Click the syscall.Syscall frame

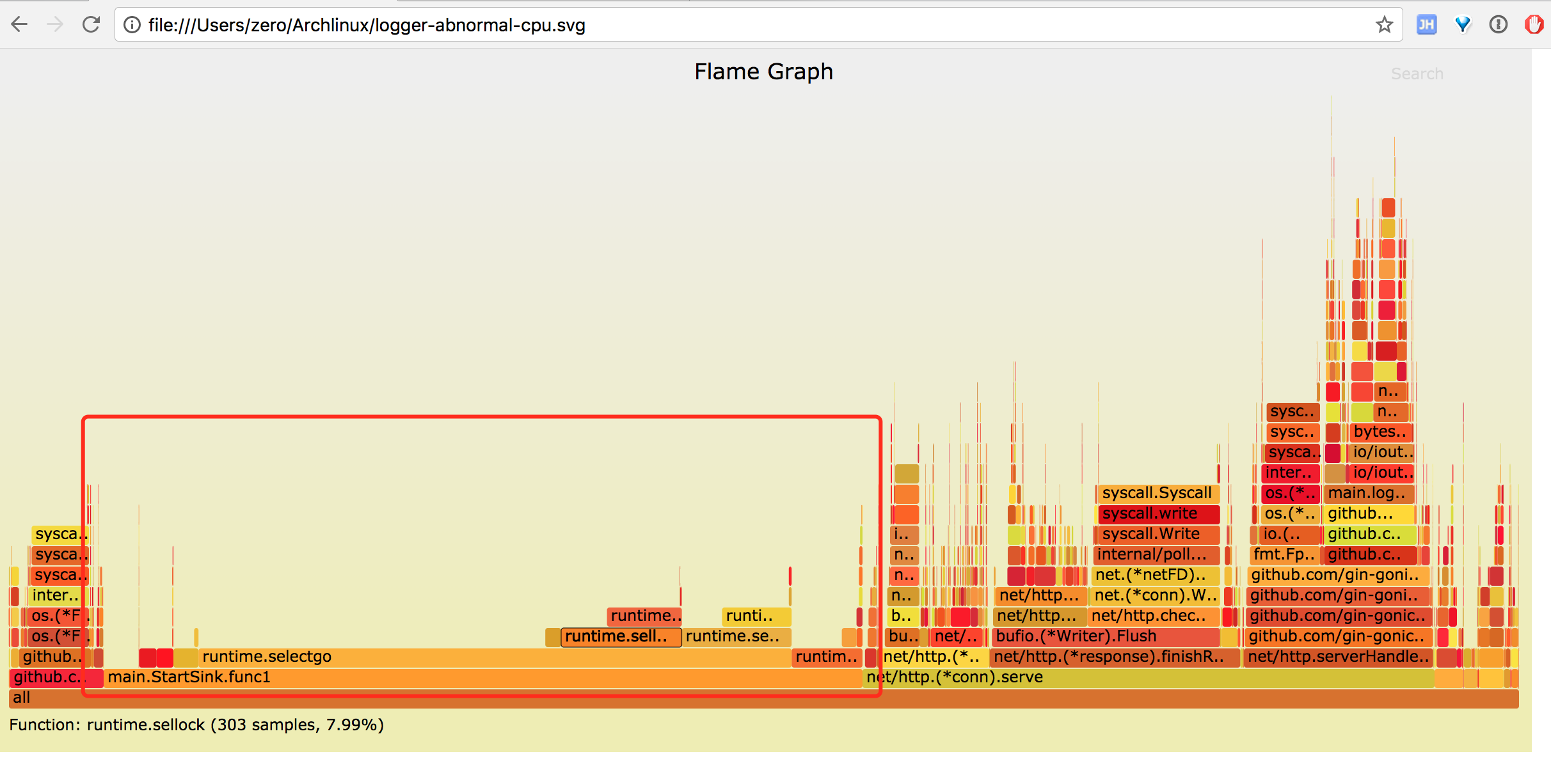(x=1157, y=494)
